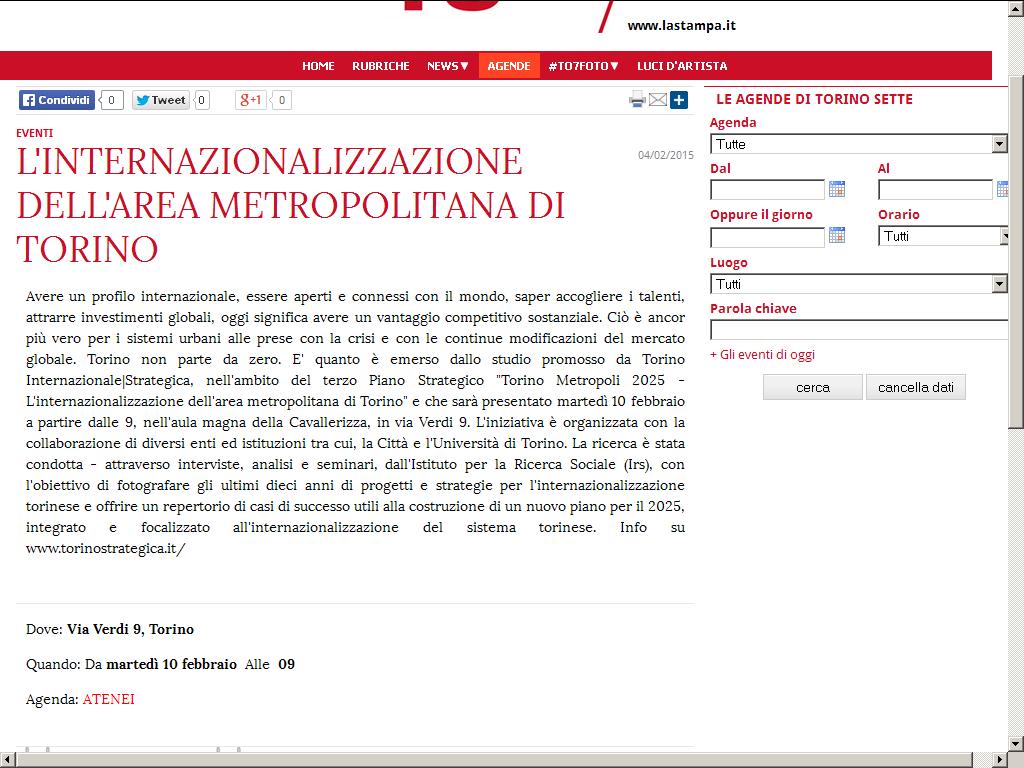Expand the NEWS menu

pos(447,66)
